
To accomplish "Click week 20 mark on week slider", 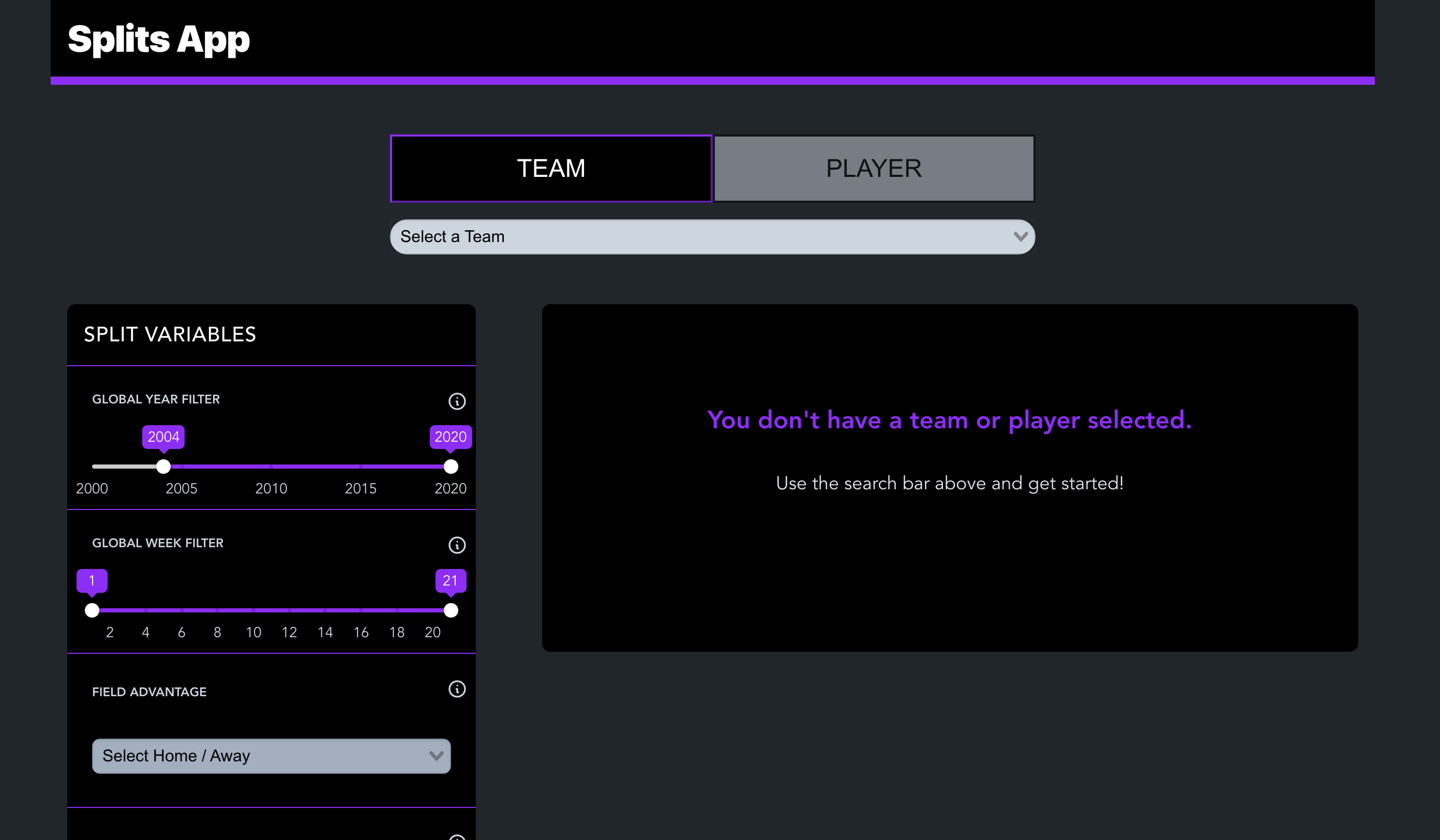I will click(432, 632).
